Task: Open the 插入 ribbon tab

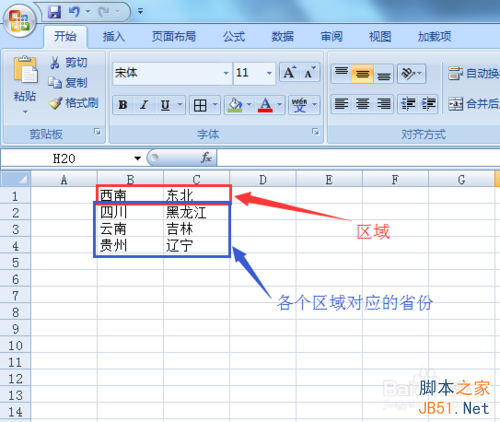Action: click(114, 36)
